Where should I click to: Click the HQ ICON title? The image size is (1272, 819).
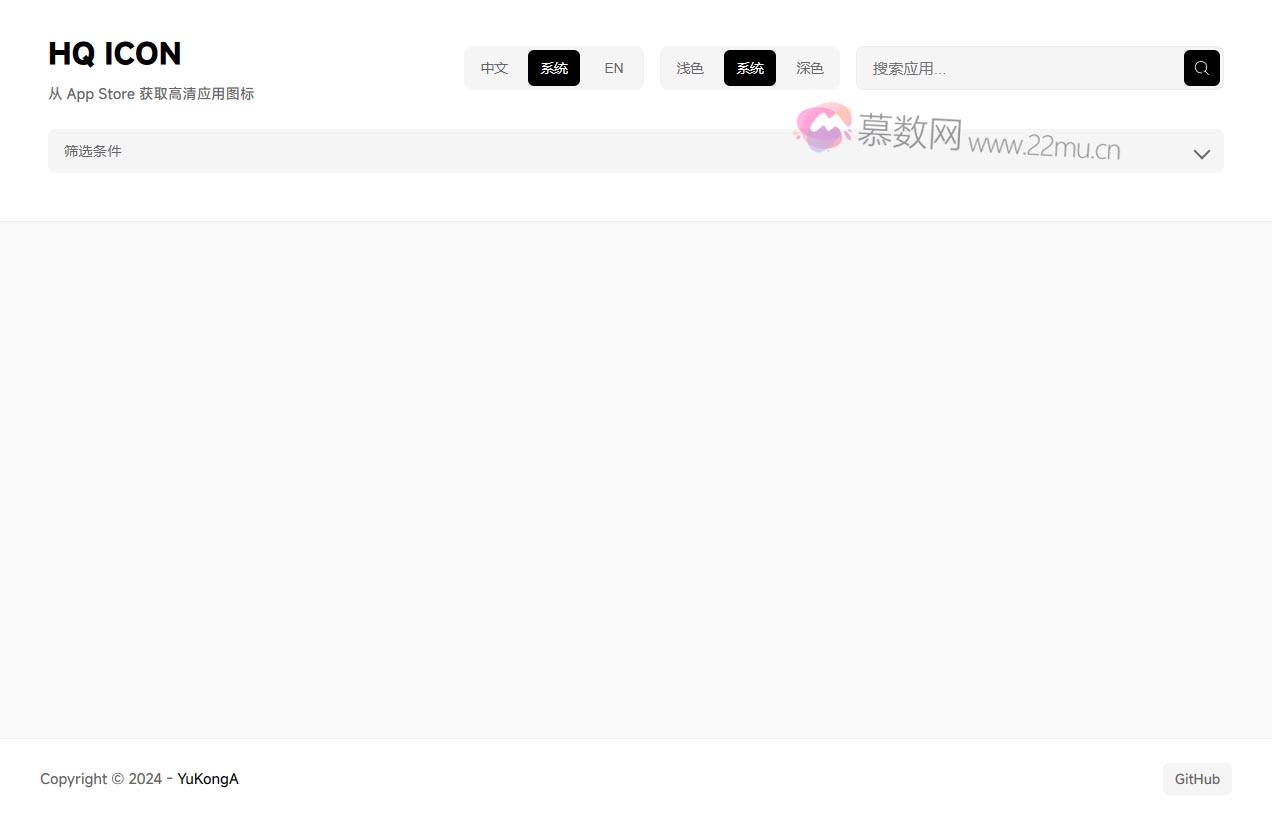[115, 53]
